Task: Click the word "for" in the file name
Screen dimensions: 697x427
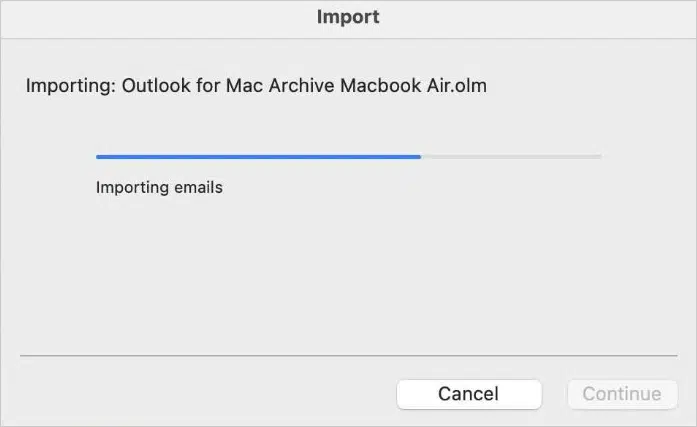Action: point(208,86)
